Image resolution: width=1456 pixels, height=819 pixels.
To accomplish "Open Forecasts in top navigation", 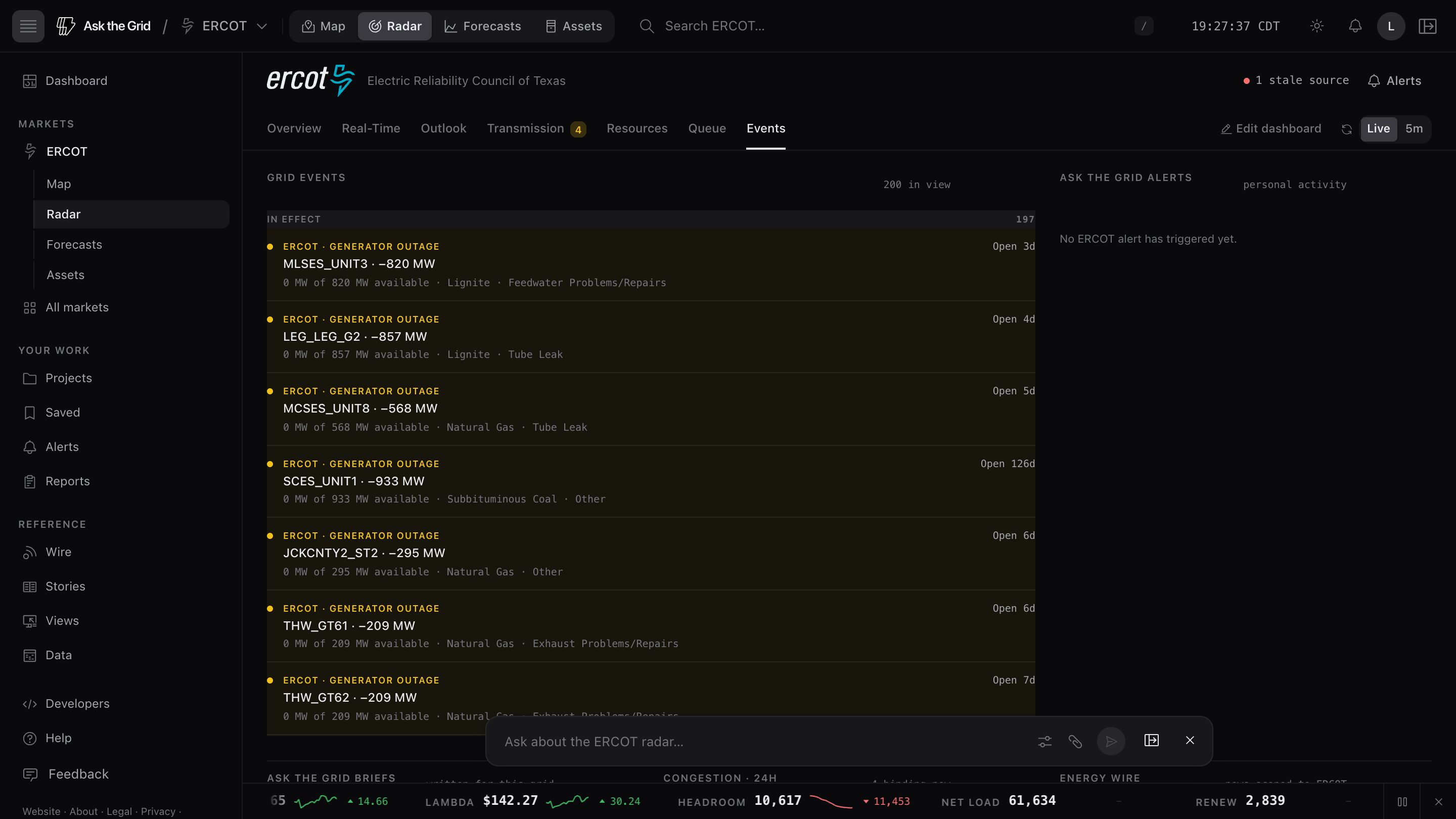I will 483,26.
